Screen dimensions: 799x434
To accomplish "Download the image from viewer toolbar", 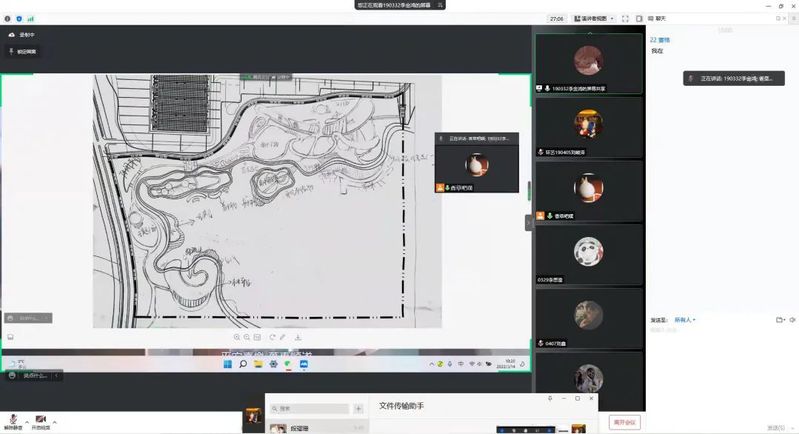I will click(298, 337).
